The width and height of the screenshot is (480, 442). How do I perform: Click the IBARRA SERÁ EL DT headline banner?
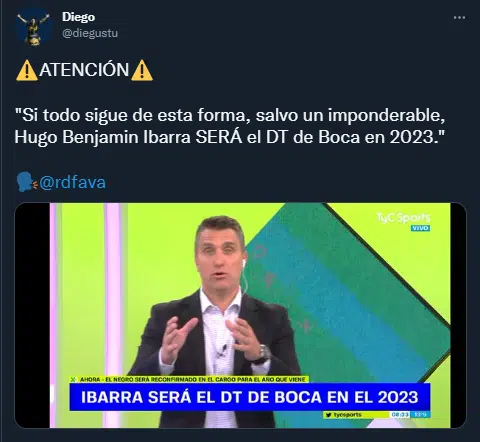(250, 397)
